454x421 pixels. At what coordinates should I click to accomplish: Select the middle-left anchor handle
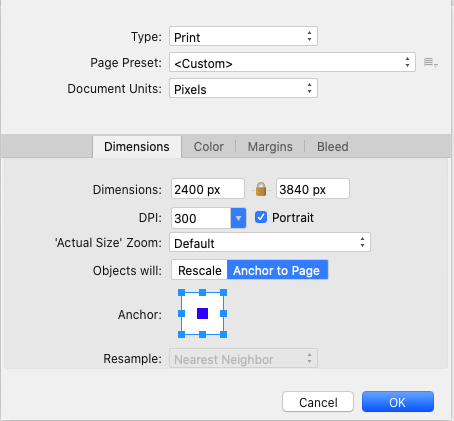coord(181,313)
